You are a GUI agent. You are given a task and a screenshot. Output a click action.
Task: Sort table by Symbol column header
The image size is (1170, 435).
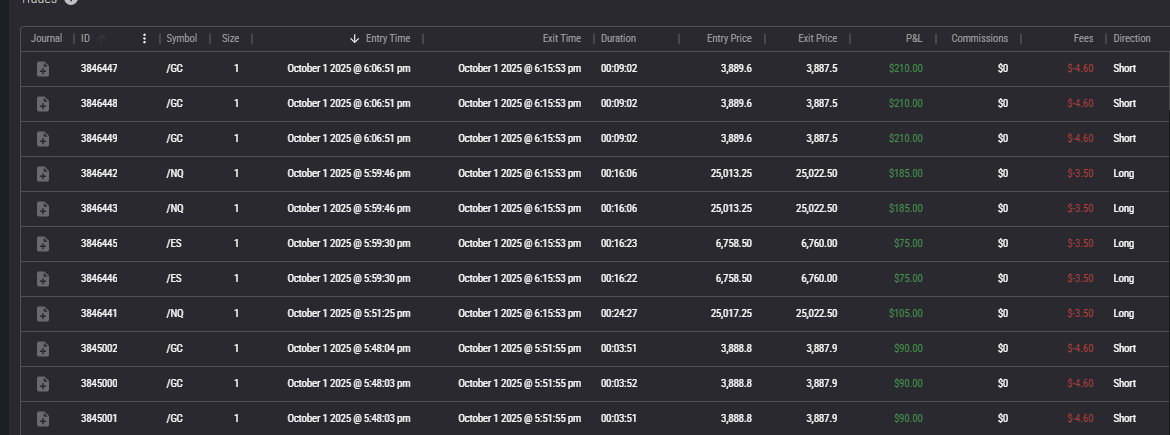click(181, 39)
